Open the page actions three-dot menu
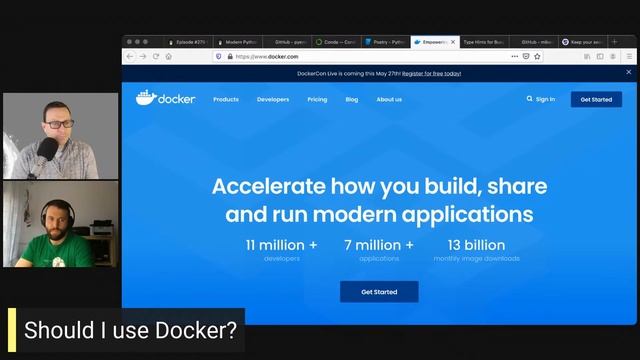The width and height of the screenshot is (640, 360). pyautogui.click(x=514, y=56)
